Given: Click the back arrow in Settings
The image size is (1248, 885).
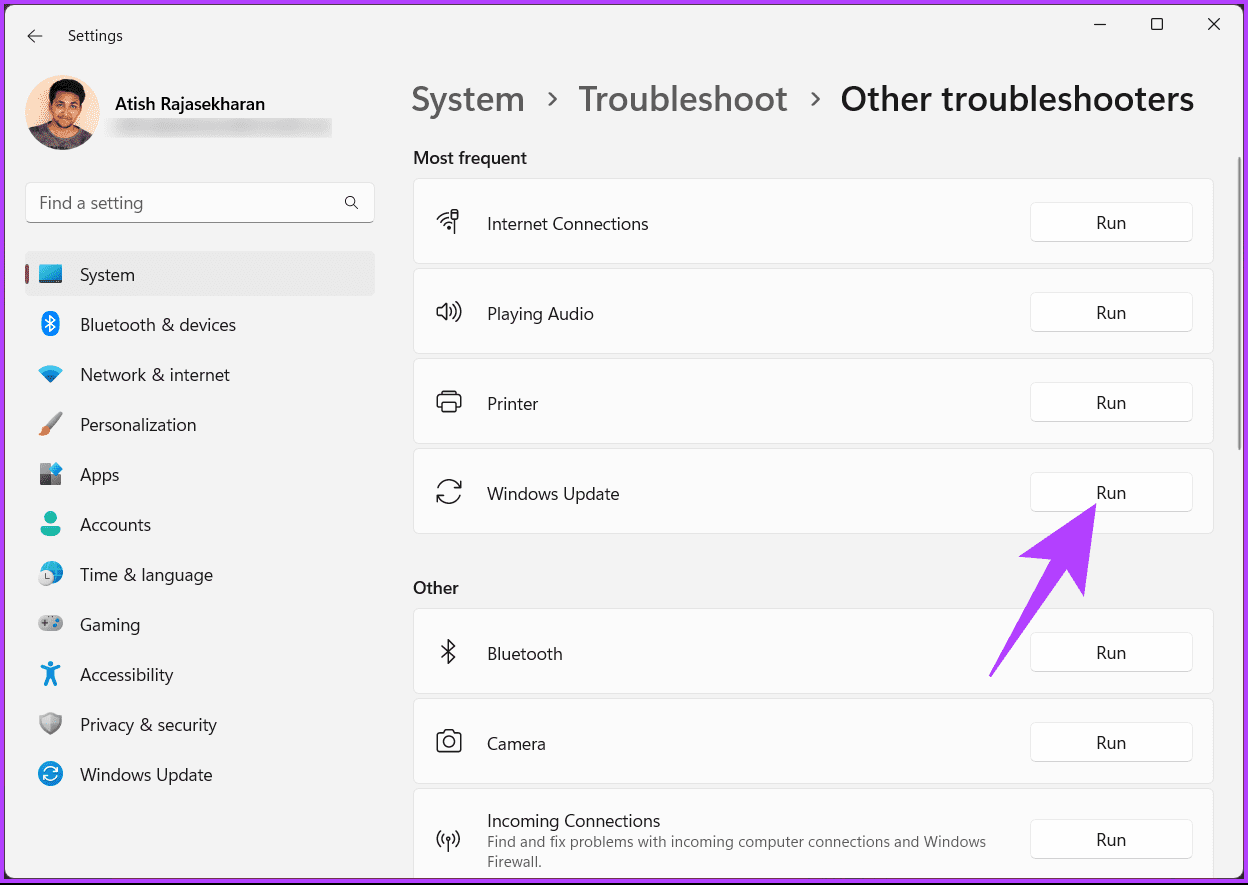Looking at the screenshot, I should (35, 36).
